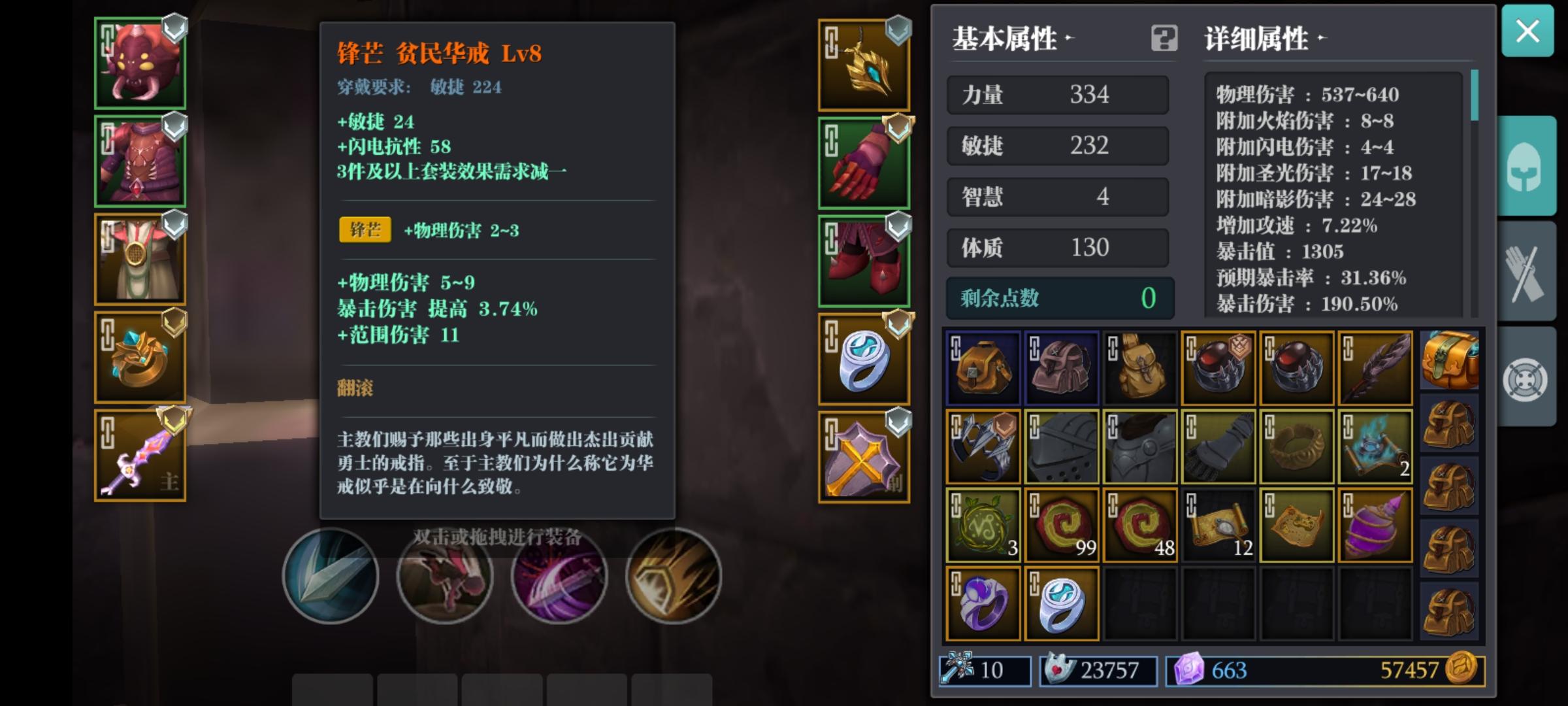Viewport: 1568px width, 706px height.
Task: Select the red swirl item stack of 99
Action: coord(1061,525)
